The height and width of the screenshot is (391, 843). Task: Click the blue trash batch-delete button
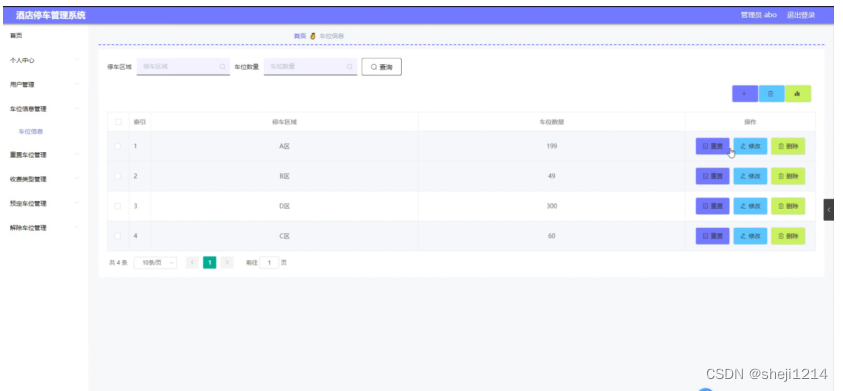[x=771, y=94]
